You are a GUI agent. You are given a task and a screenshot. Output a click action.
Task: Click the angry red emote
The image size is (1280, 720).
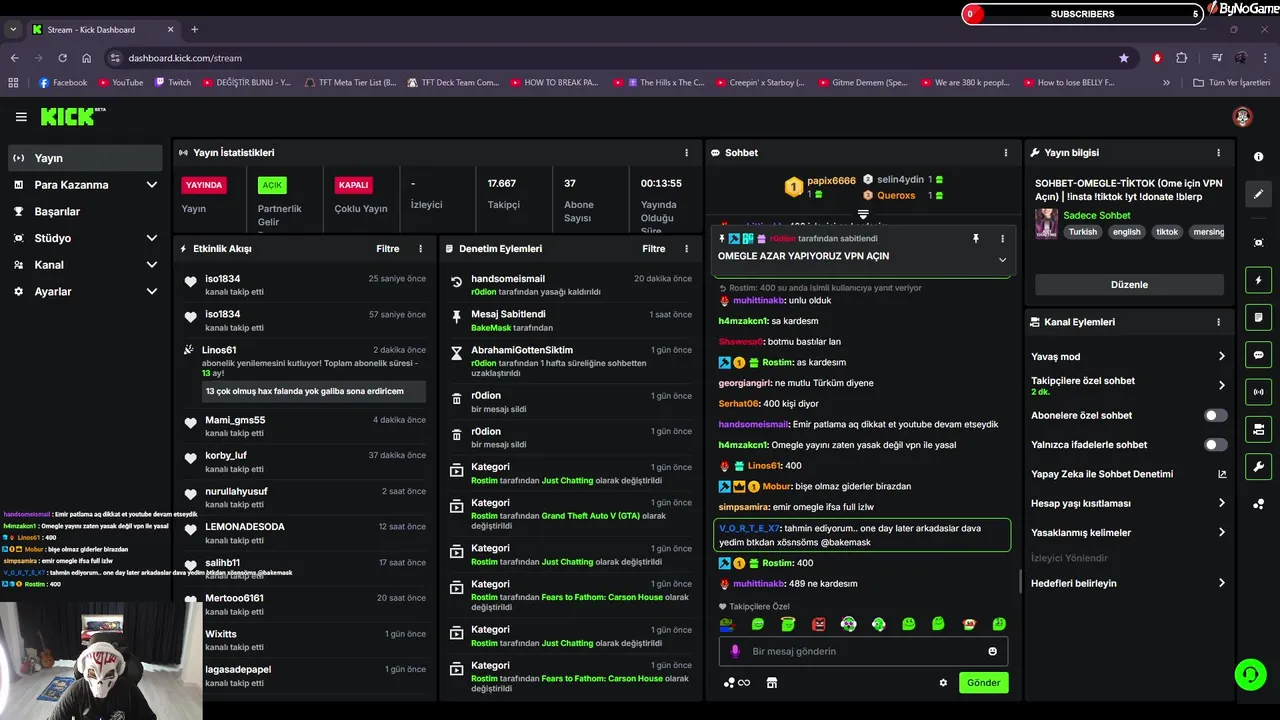818,624
